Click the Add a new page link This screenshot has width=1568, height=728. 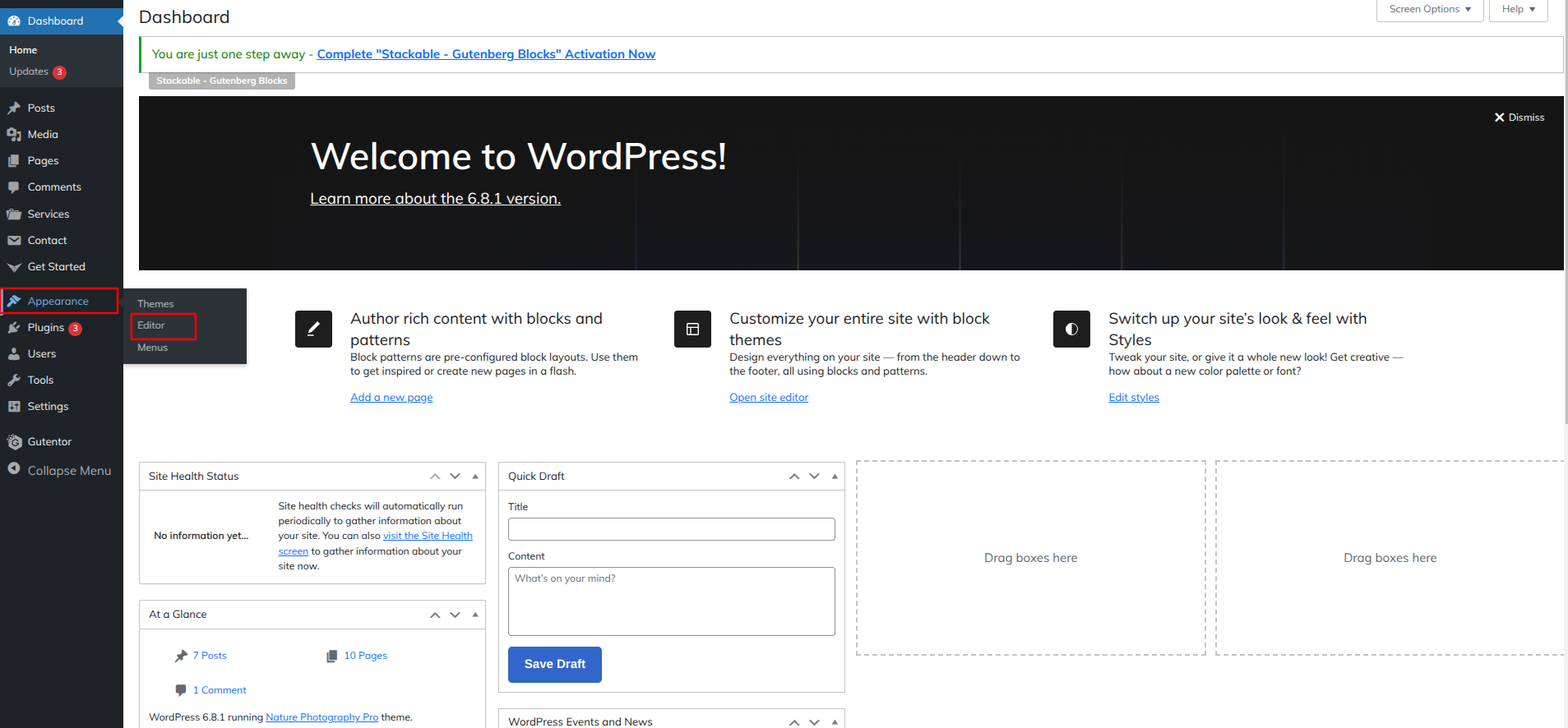(391, 398)
